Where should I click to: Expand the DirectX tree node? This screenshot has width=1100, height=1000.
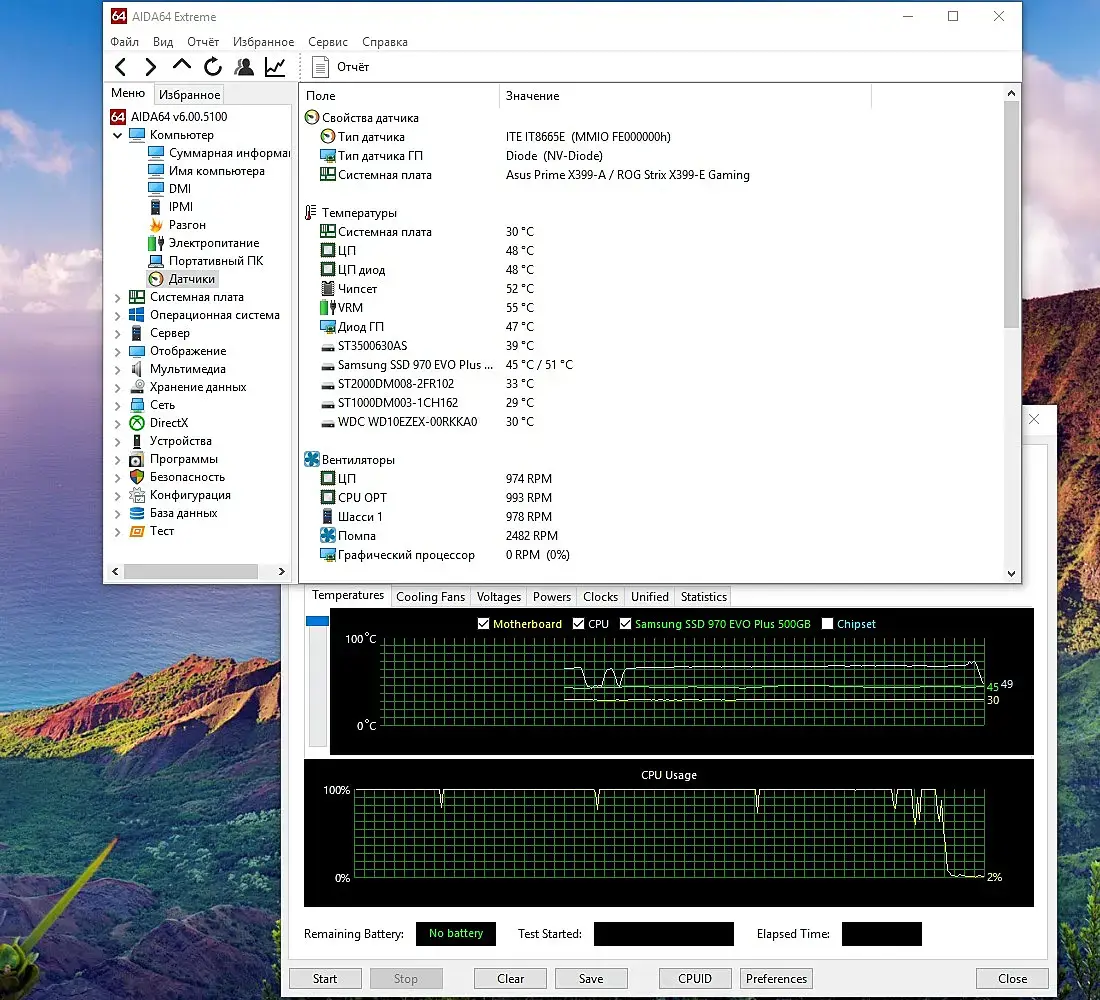(x=117, y=423)
